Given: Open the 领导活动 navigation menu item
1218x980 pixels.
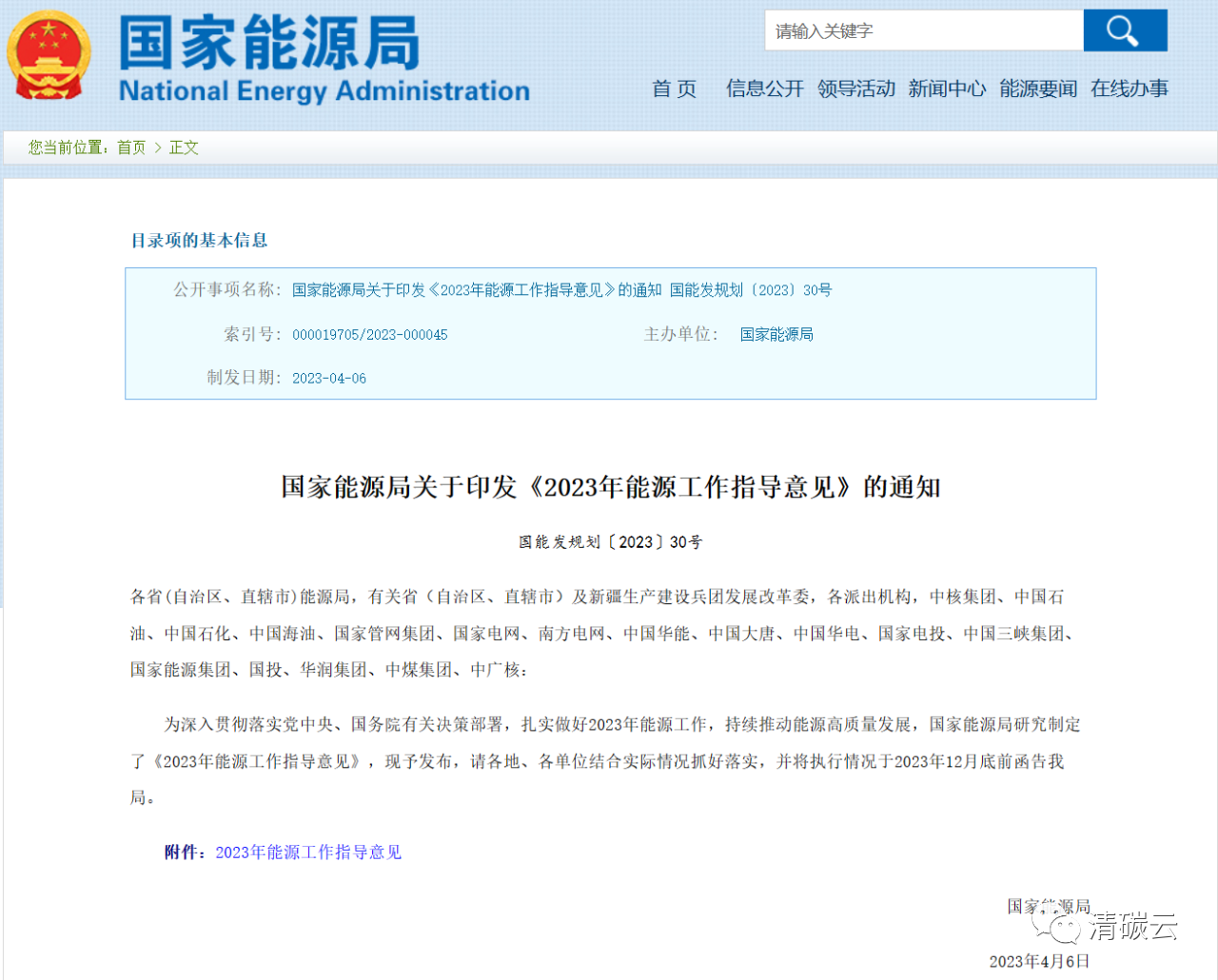Looking at the screenshot, I should pyautogui.click(x=855, y=89).
